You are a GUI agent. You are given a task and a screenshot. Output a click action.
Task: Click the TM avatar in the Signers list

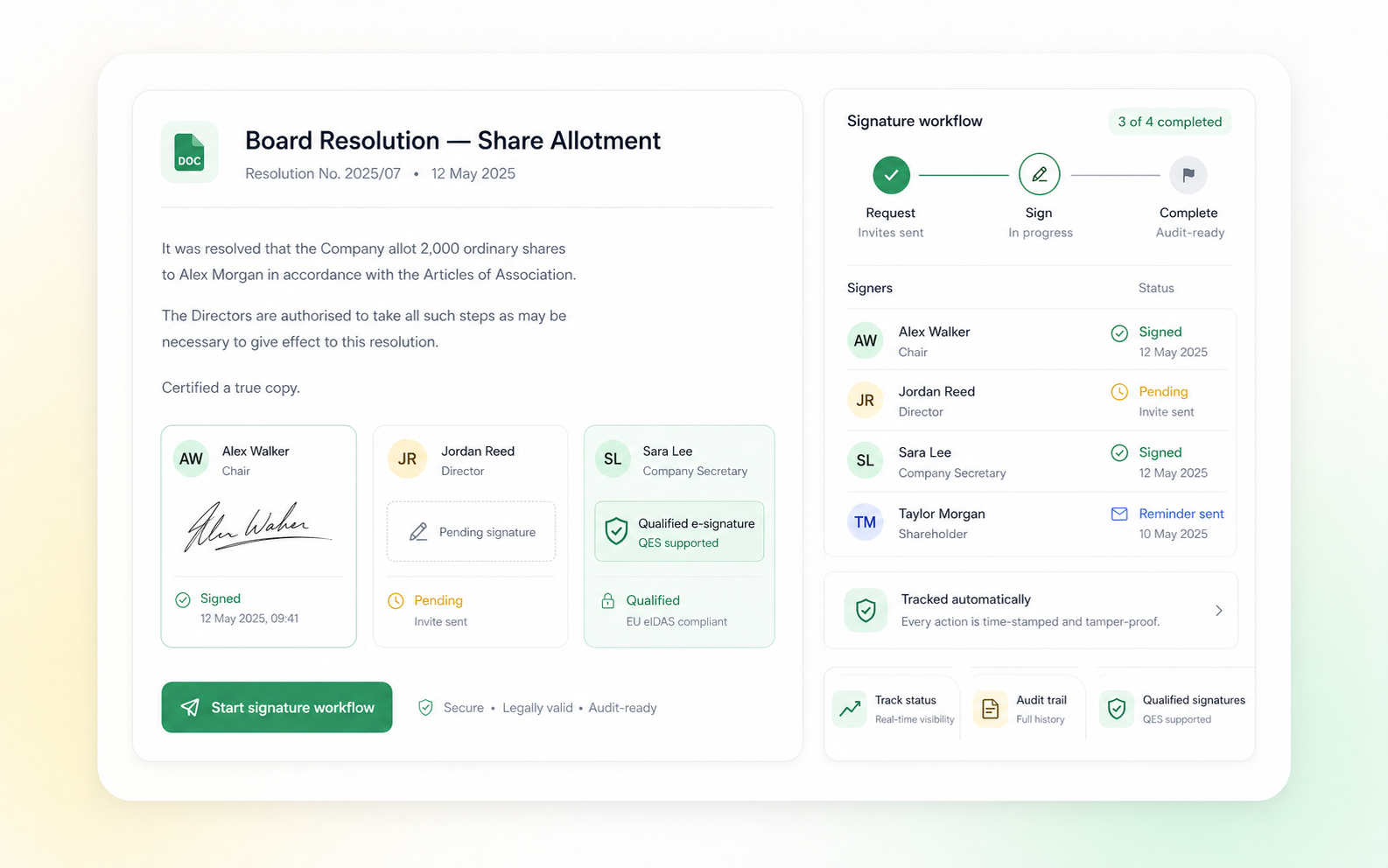click(865, 522)
